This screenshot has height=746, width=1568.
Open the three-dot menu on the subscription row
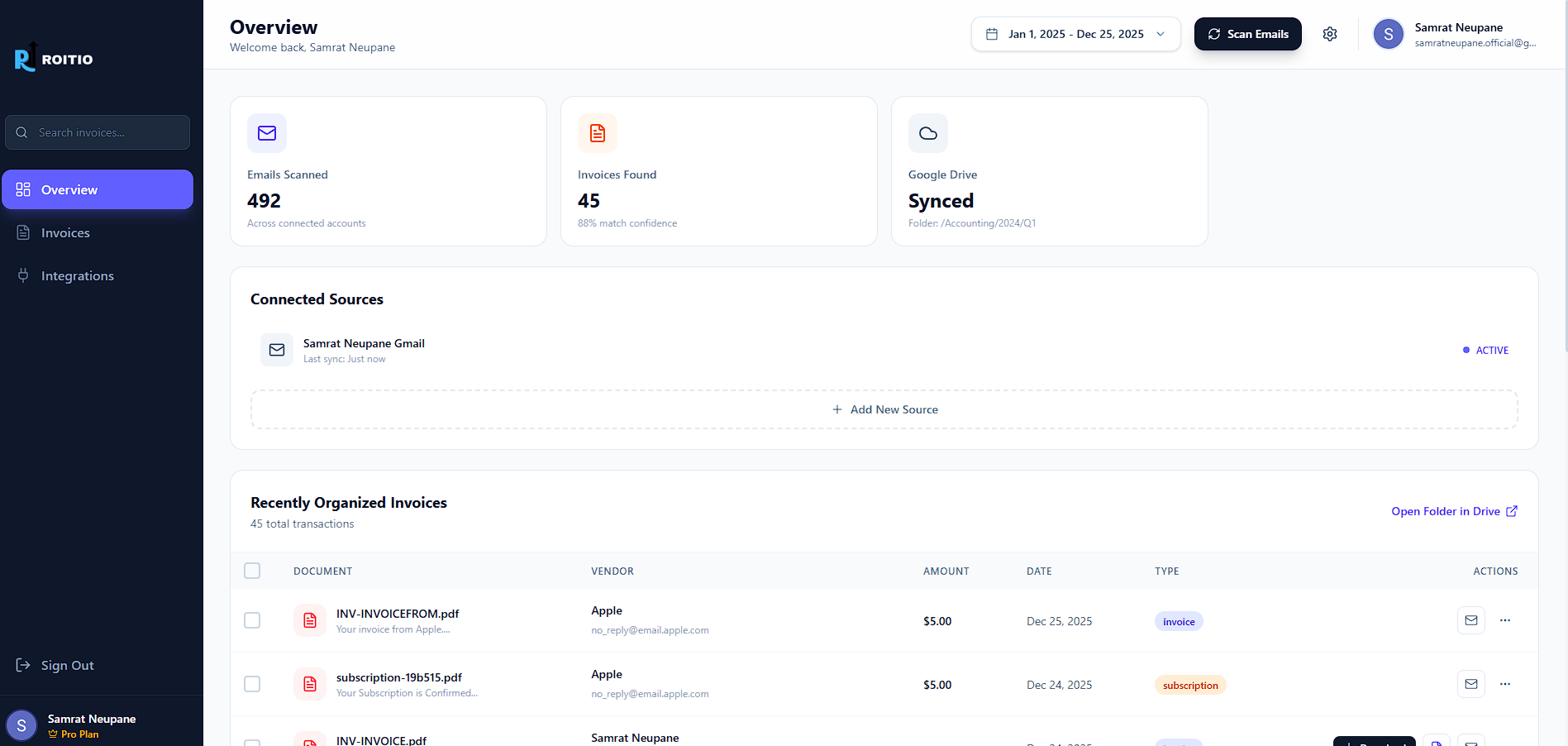(x=1504, y=684)
